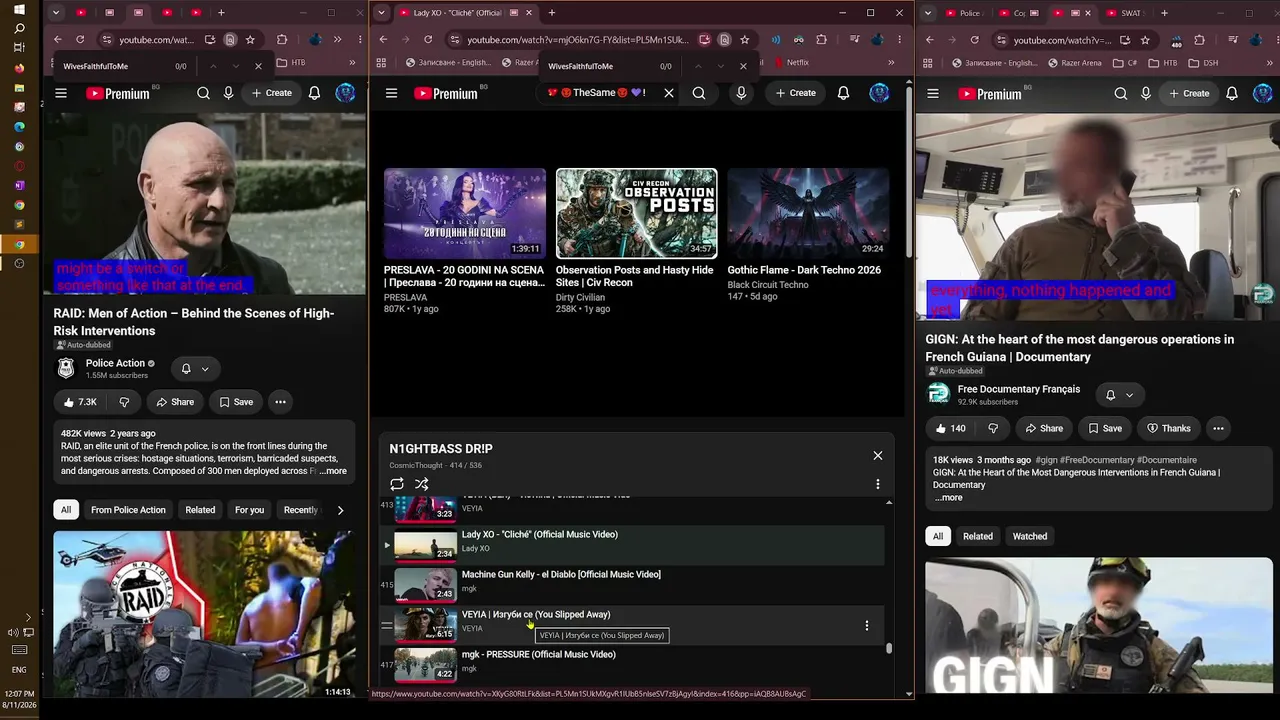This screenshot has width=1280, height=720.
Task: Bookmark the page in the middle browser window
Action: pyautogui.click(x=744, y=40)
